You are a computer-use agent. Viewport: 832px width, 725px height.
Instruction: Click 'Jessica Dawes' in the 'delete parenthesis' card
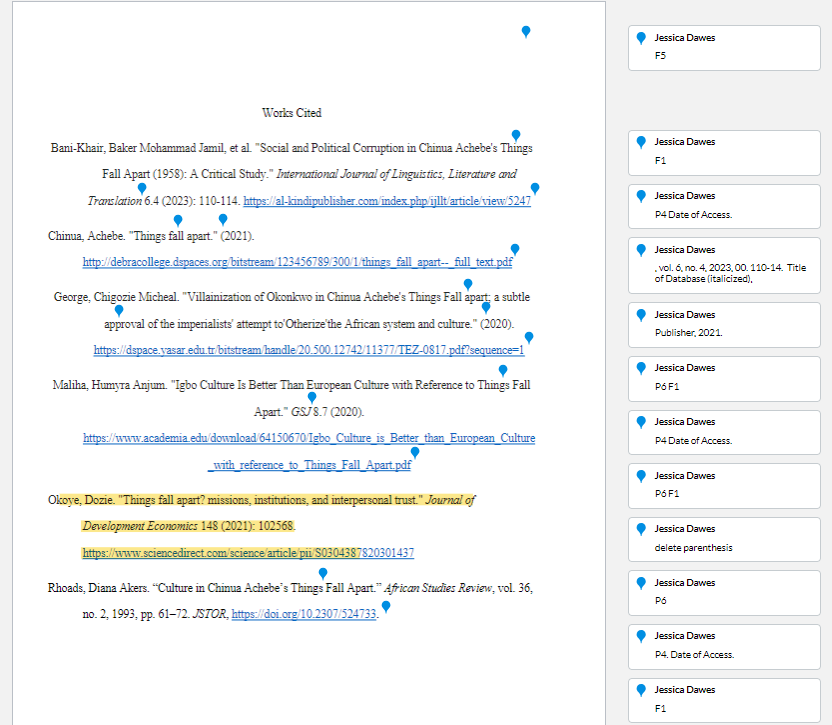[684, 529]
